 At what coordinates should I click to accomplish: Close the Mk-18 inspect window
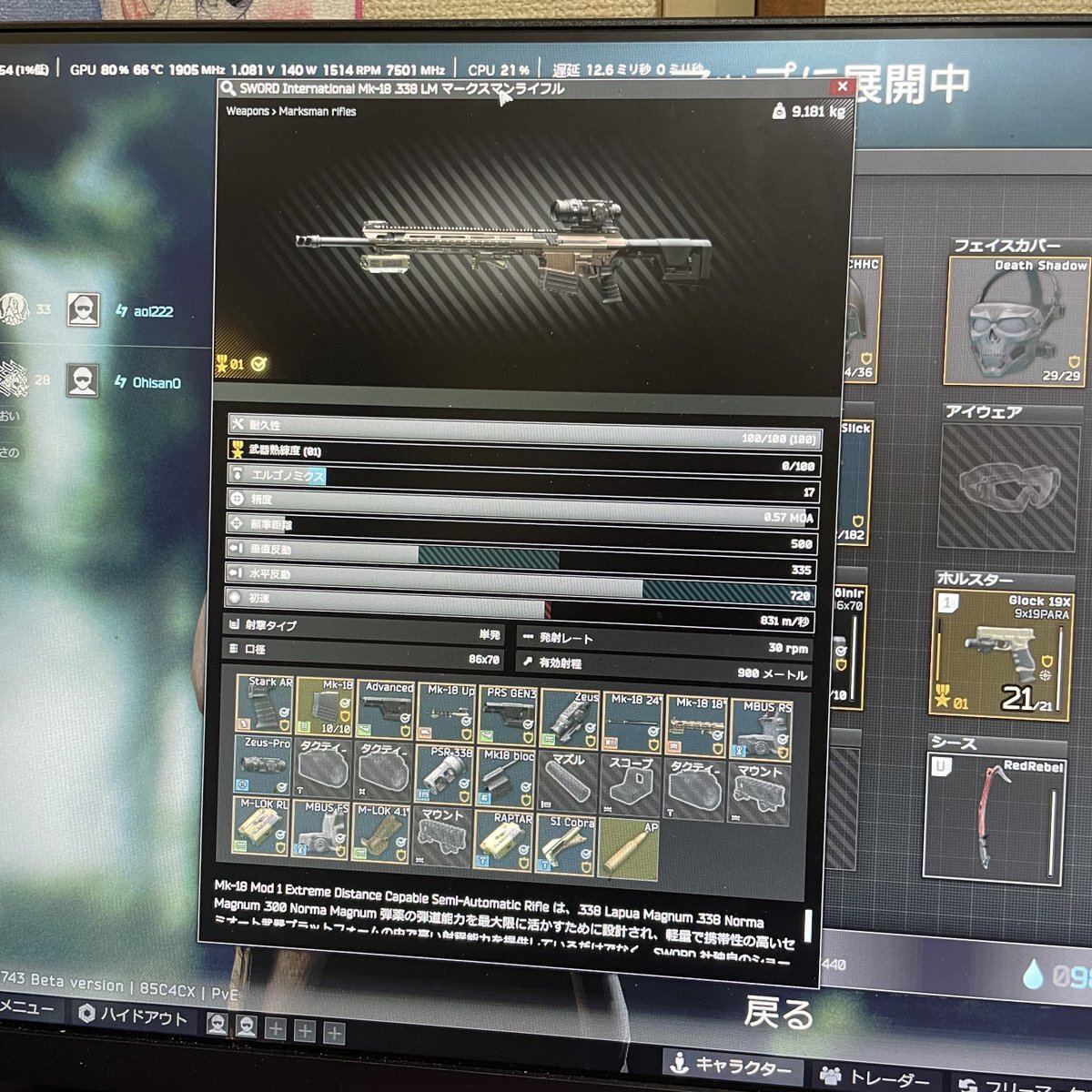pyautogui.click(x=843, y=86)
